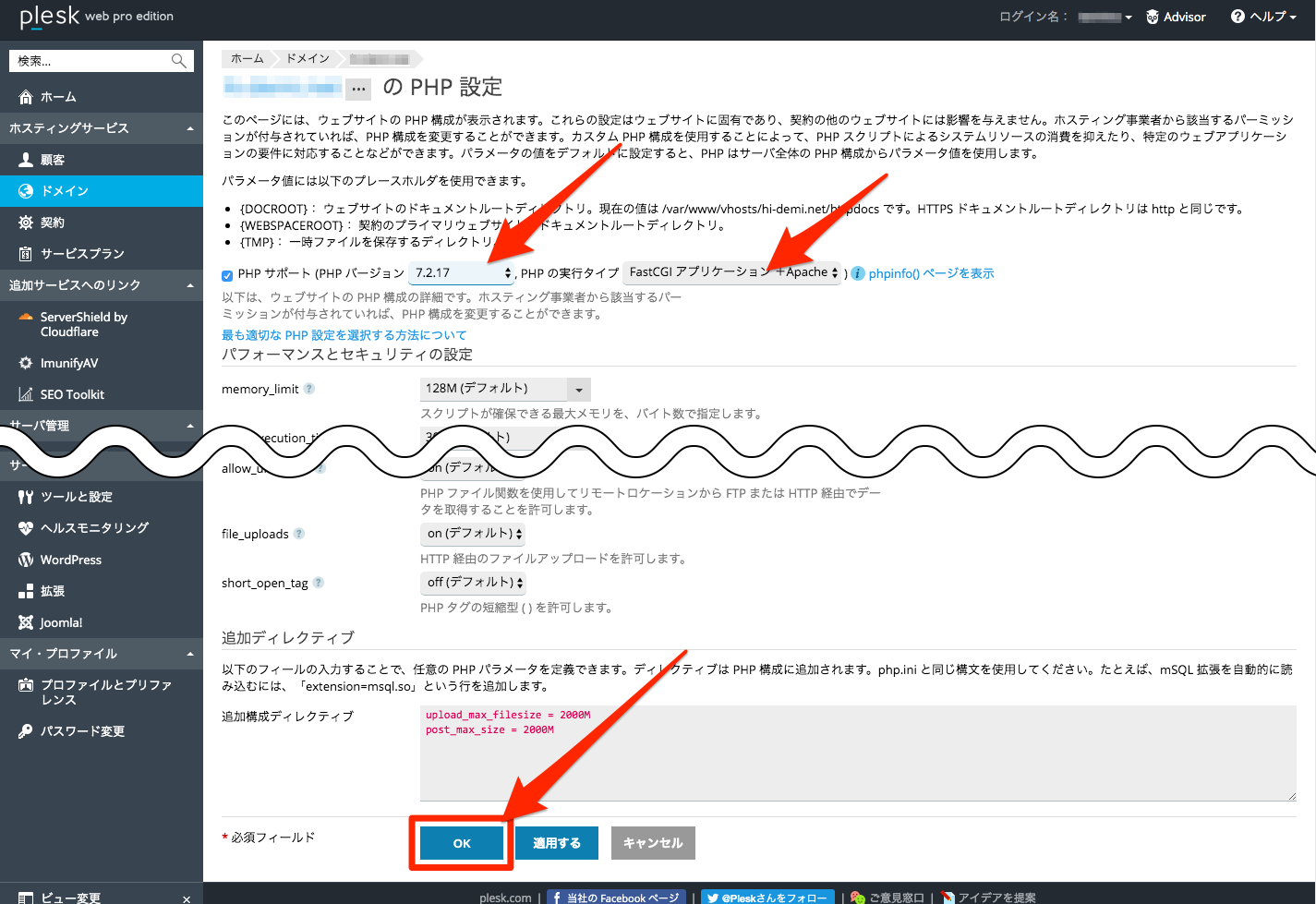The height and width of the screenshot is (904, 1316).
Task: Click the memory_limit help question icon
Action: [x=309, y=389]
